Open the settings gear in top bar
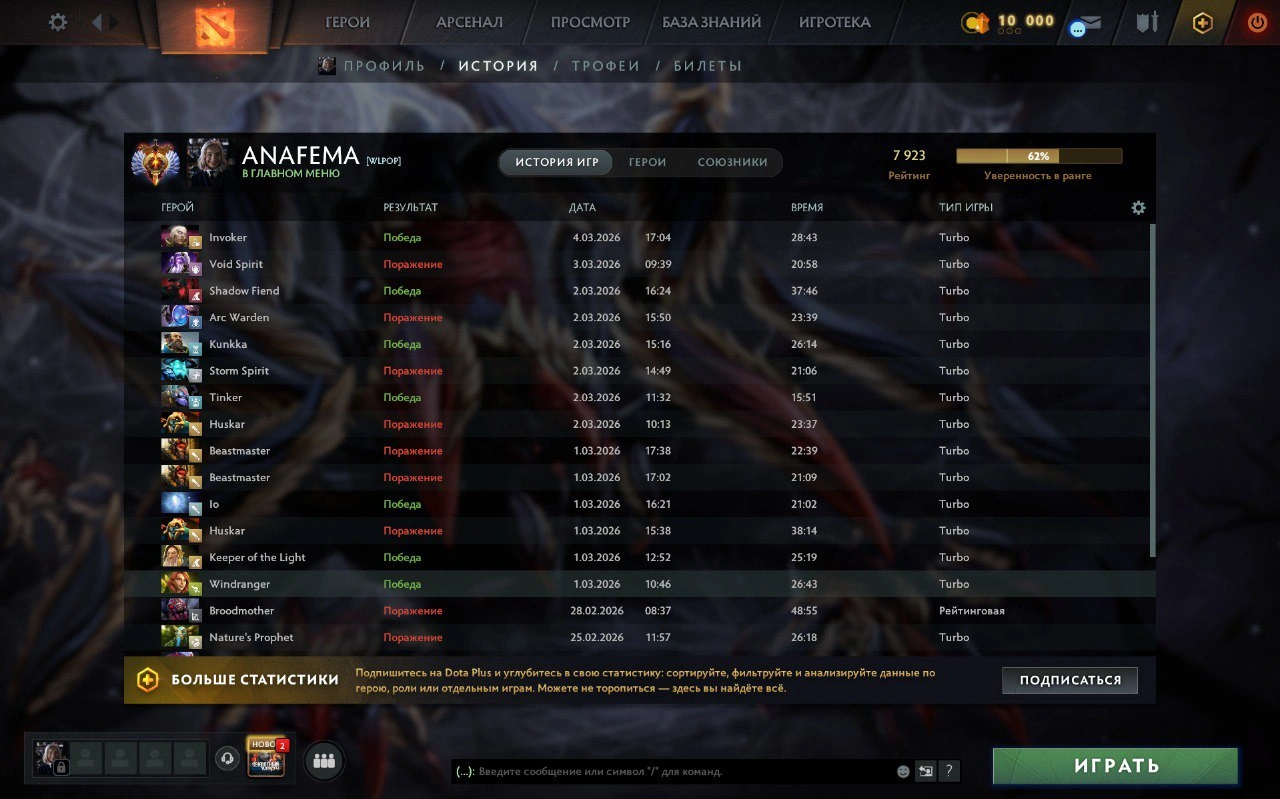 pyautogui.click(x=58, y=21)
